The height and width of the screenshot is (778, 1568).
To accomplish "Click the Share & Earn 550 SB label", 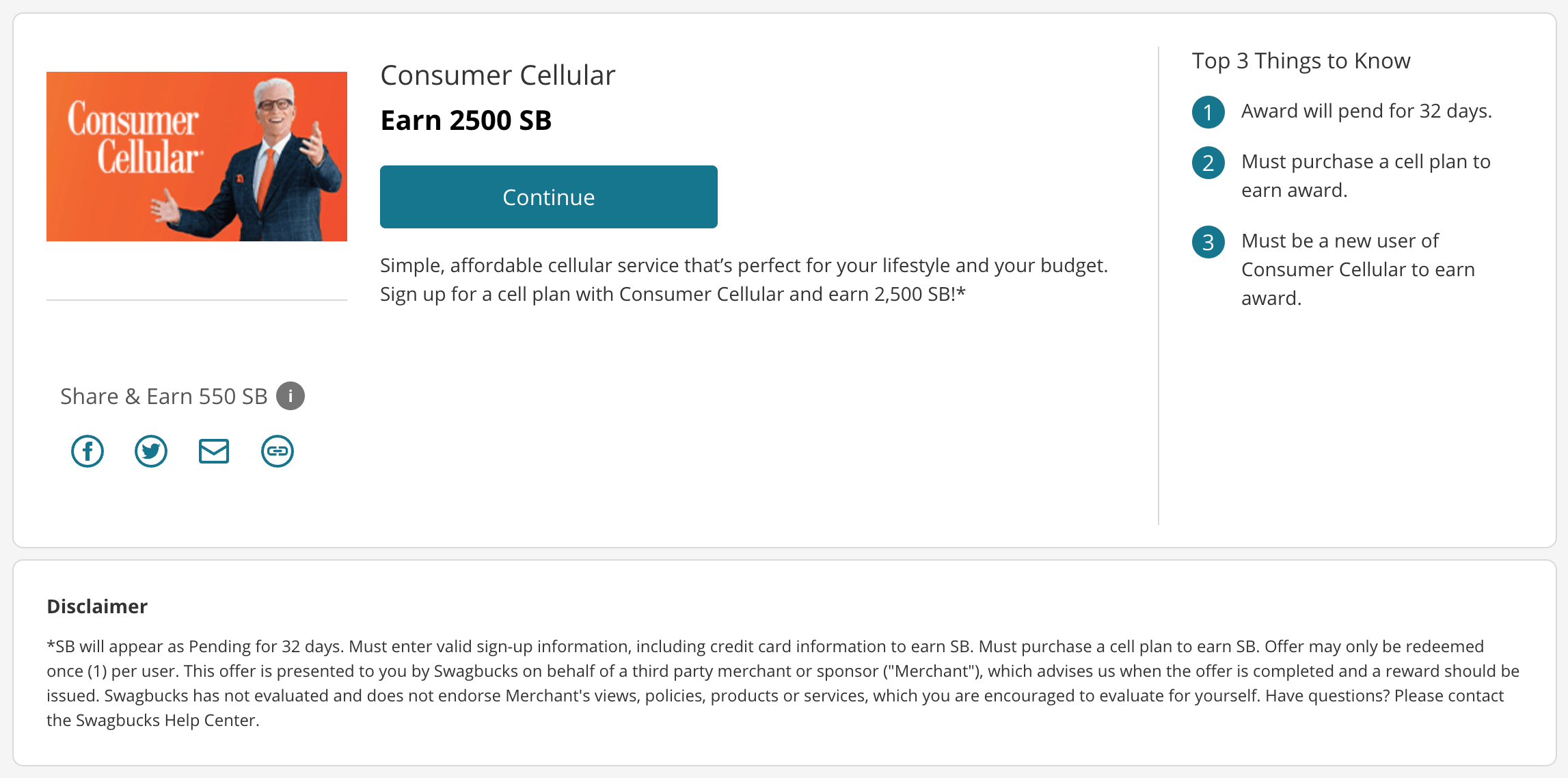I will (x=164, y=395).
